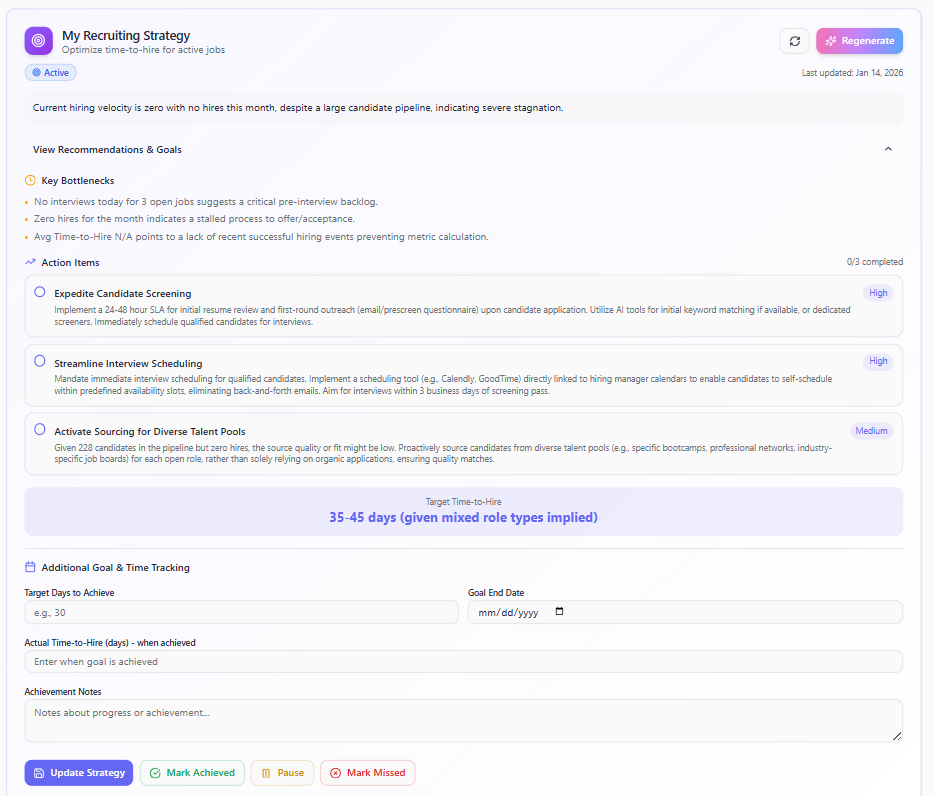Focus the Target Days to Achieve field
The width and height of the screenshot is (934, 796).
coord(241,612)
